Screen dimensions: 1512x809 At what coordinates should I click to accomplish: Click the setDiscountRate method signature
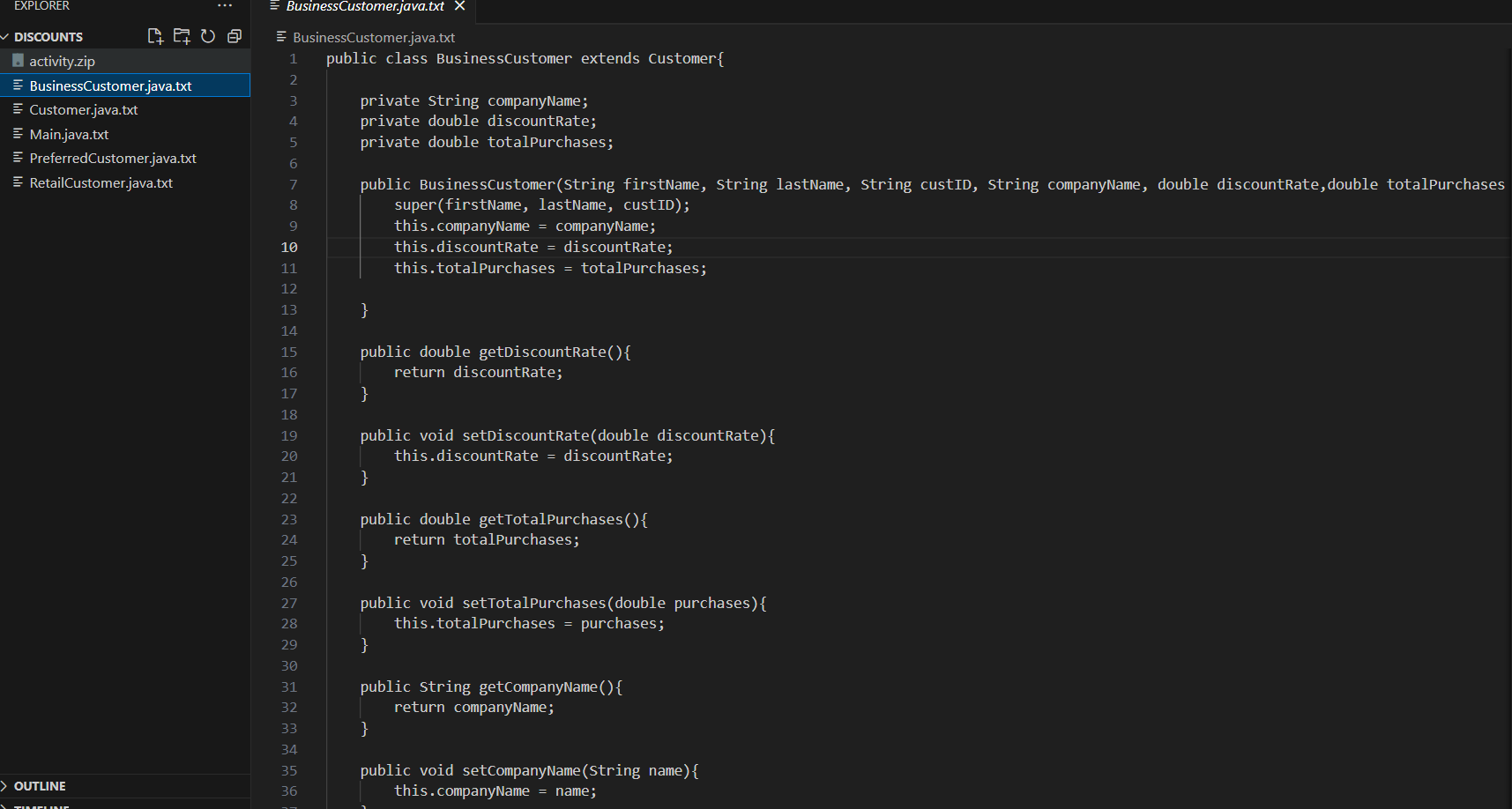pos(568,436)
